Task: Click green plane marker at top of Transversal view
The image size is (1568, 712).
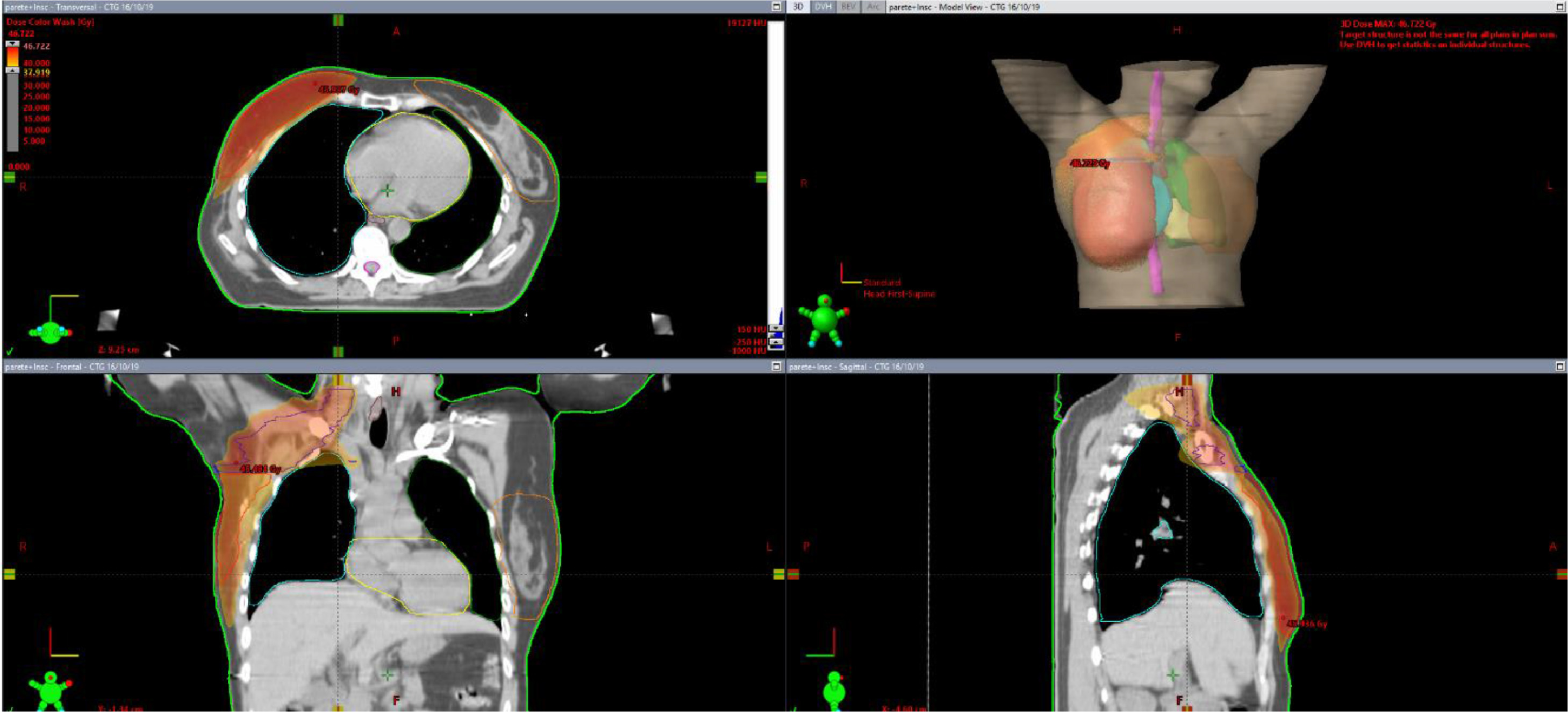Action: point(338,20)
